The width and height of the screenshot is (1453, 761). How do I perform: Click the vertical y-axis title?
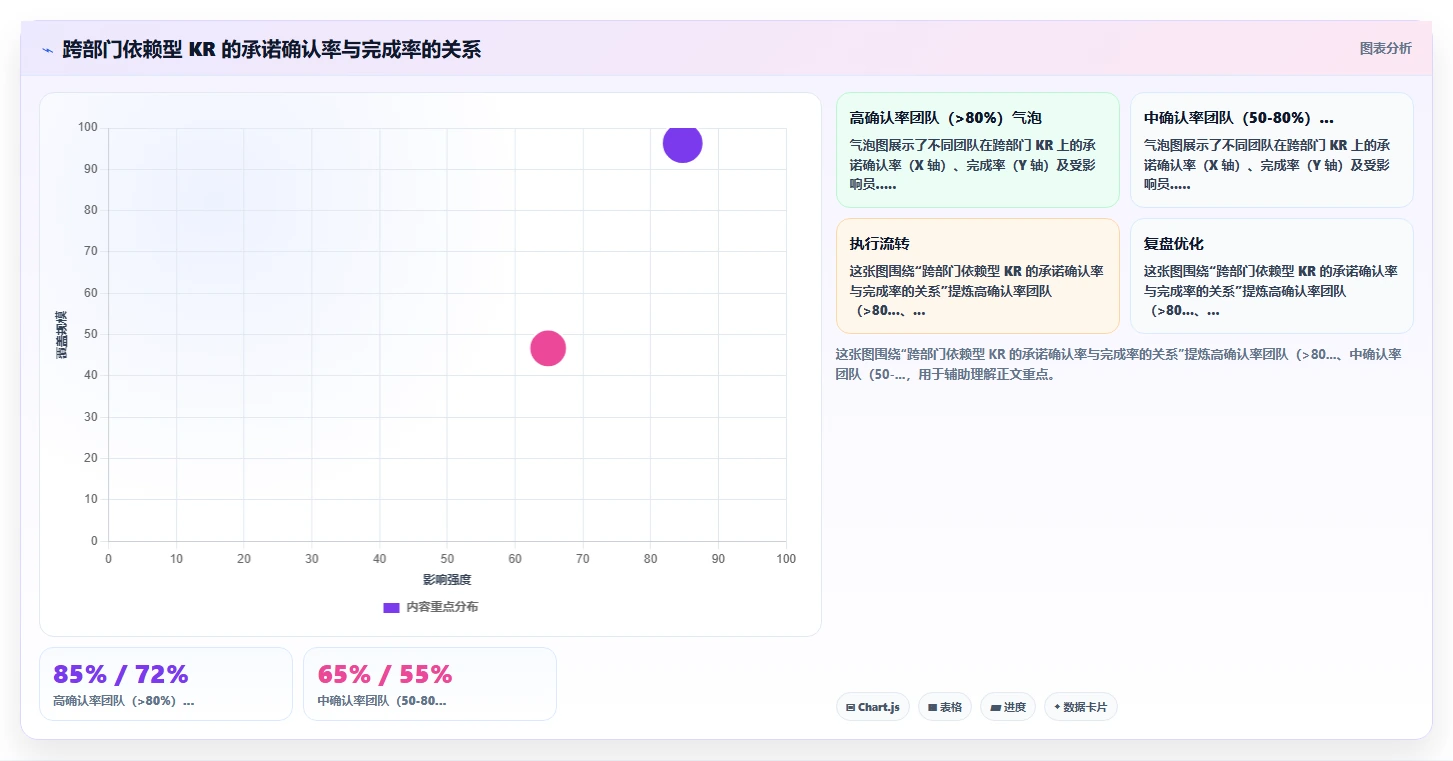click(x=62, y=334)
